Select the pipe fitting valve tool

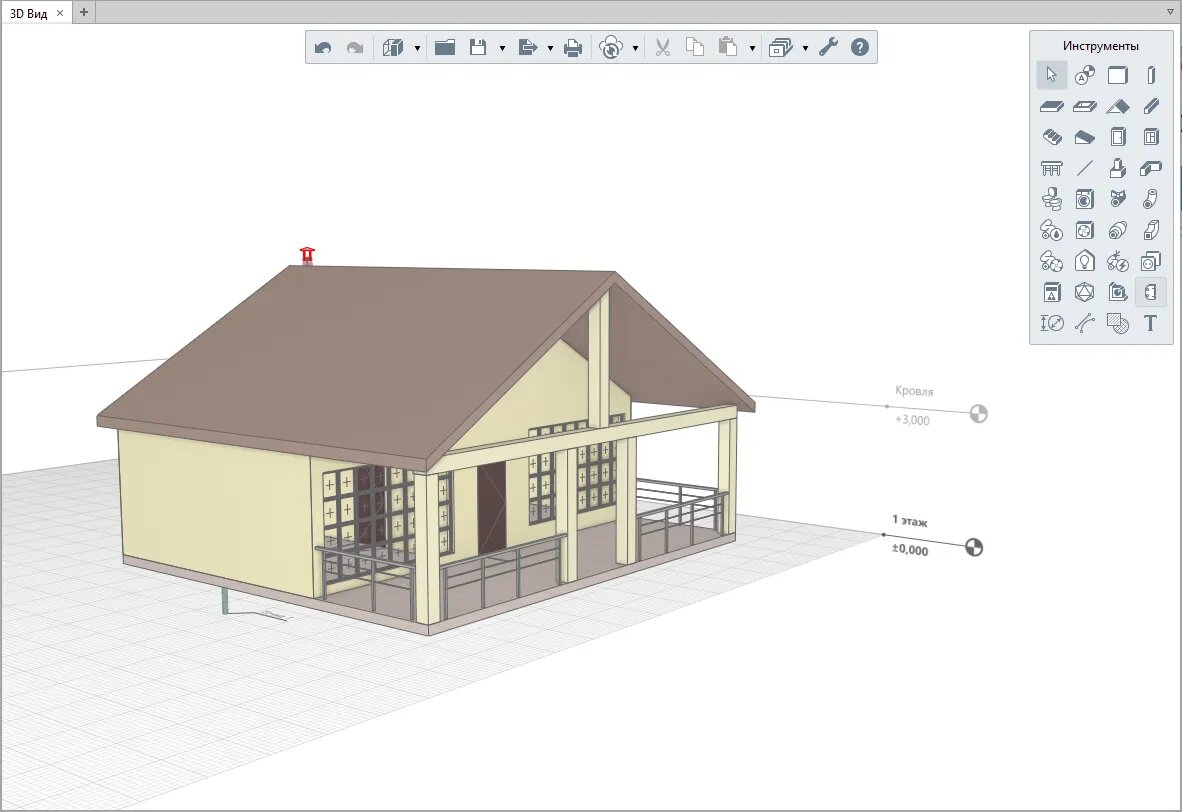pyautogui.click(x=1118, y=199)
